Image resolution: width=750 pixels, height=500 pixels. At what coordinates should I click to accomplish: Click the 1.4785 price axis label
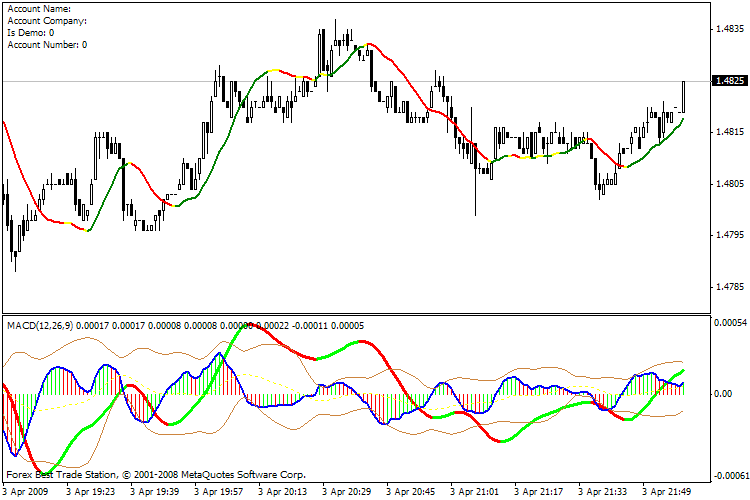(729, 288)
